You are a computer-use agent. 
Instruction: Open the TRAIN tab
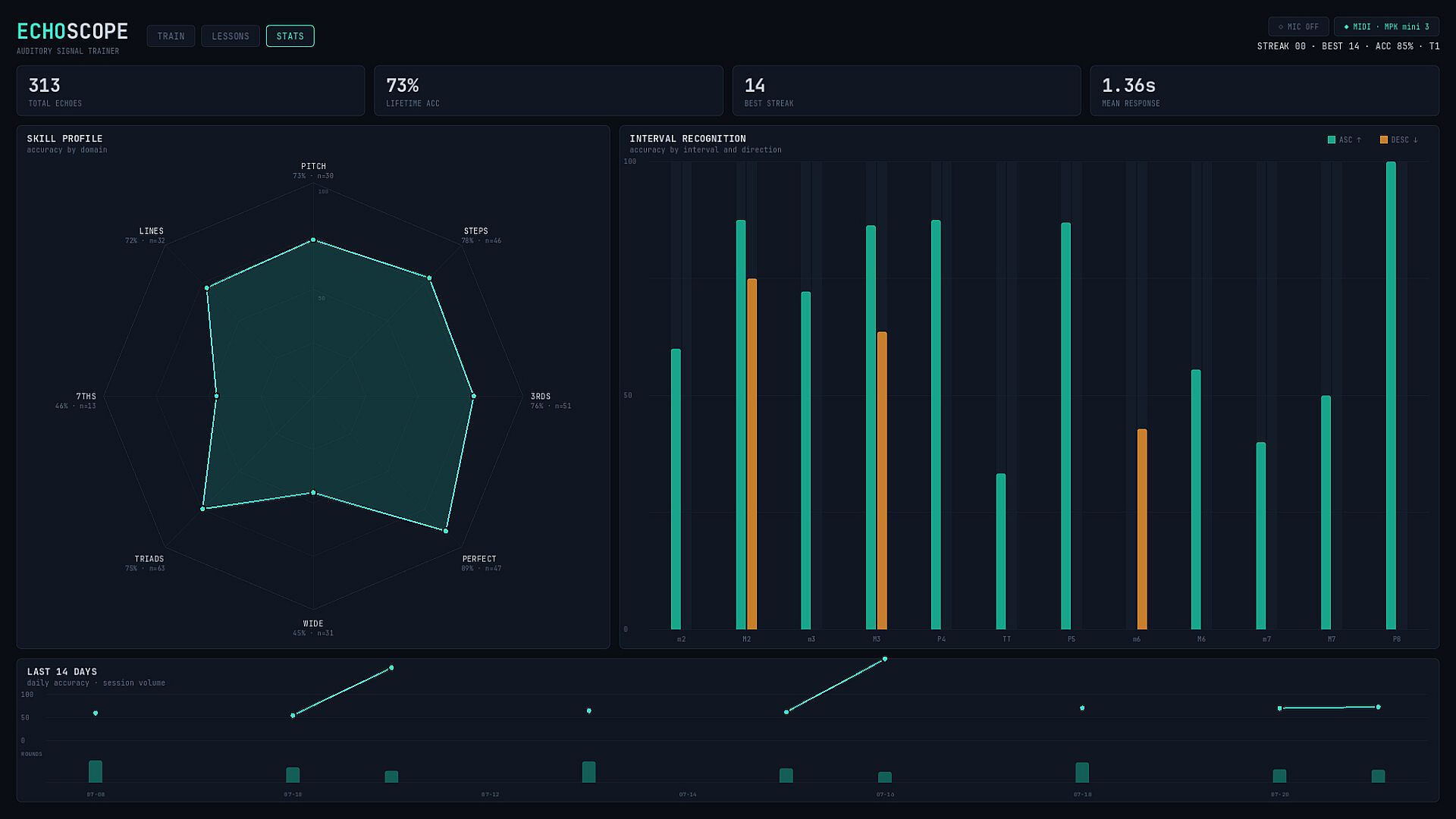tap(171, 36)
